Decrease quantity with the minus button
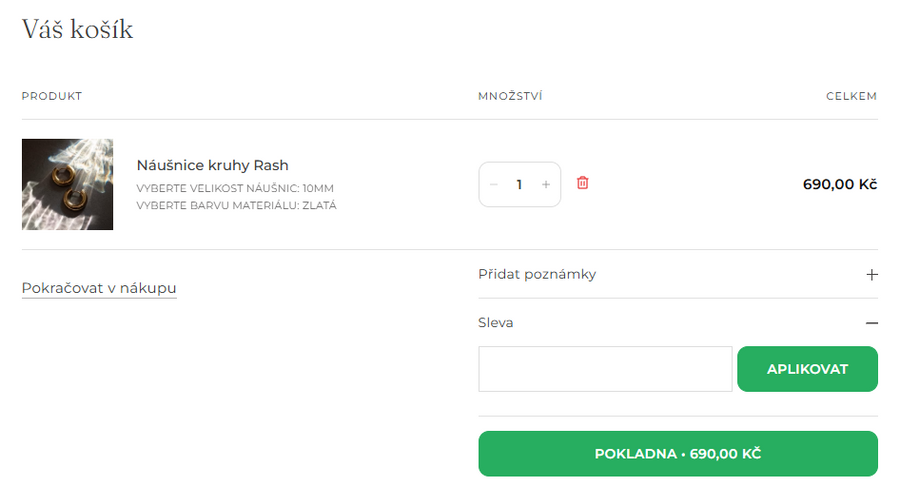This screenshot has width=900, height=484. [494, 185]
